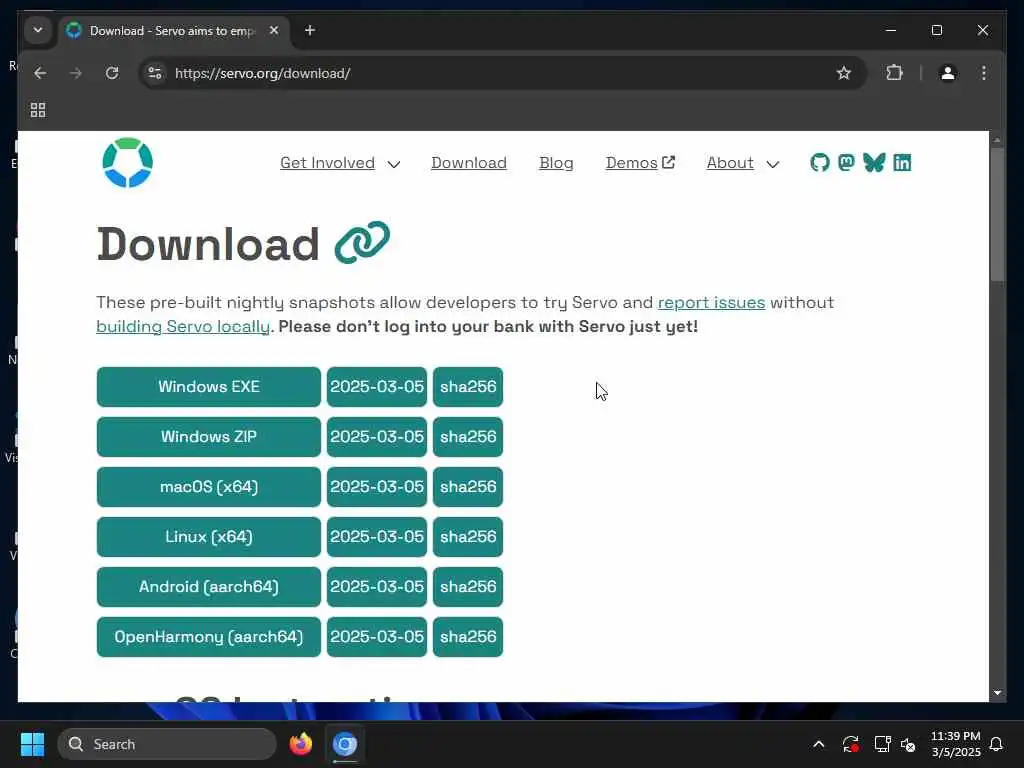This screenshot has width=1024, height=768.
Task: Download the Linux (x64) build
Action: (x=209, y=537)
